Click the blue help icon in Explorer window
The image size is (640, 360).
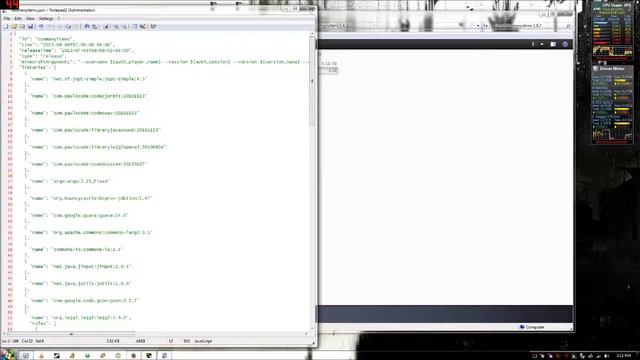click(x=565, y=44)
